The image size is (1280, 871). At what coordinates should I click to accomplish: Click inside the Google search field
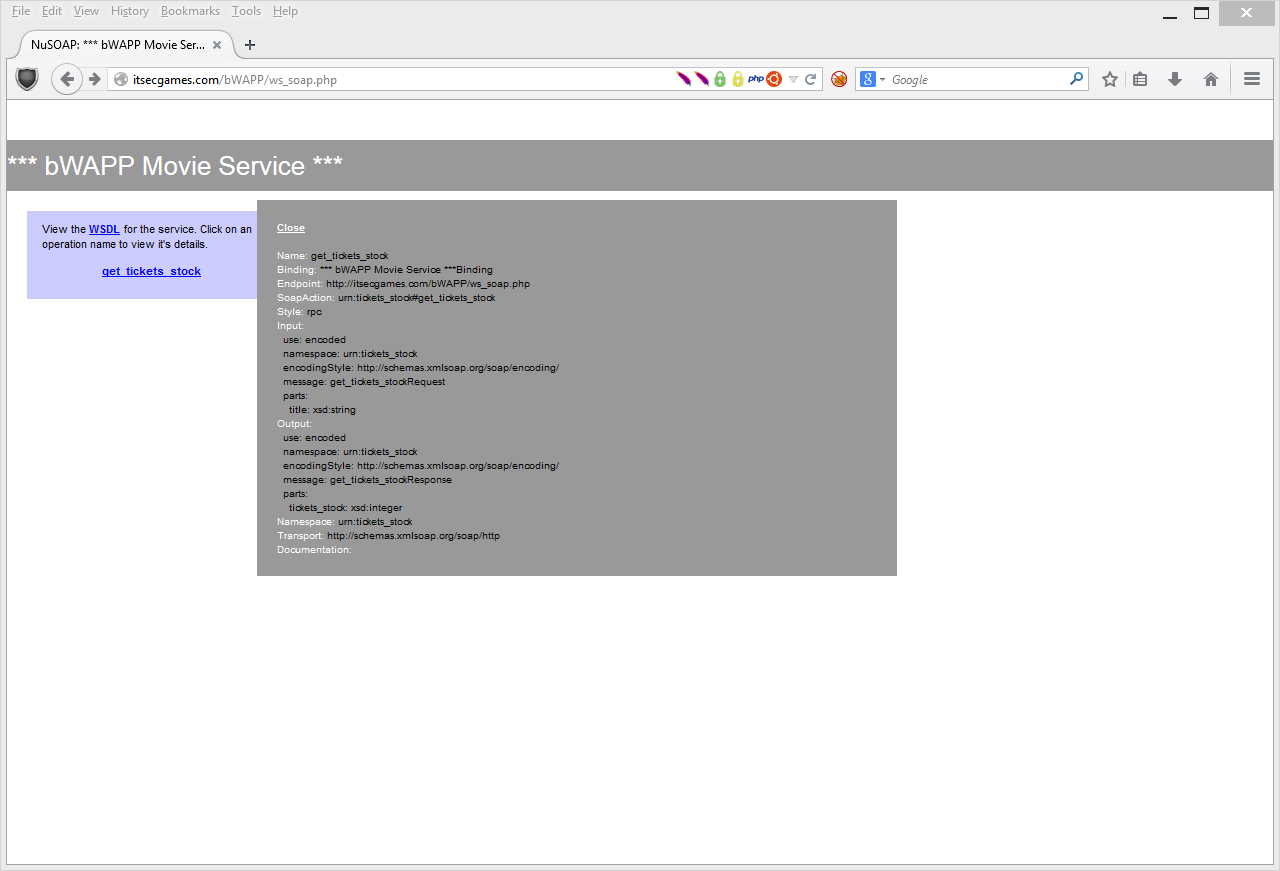pyautogui.click(x=975, y=79)
